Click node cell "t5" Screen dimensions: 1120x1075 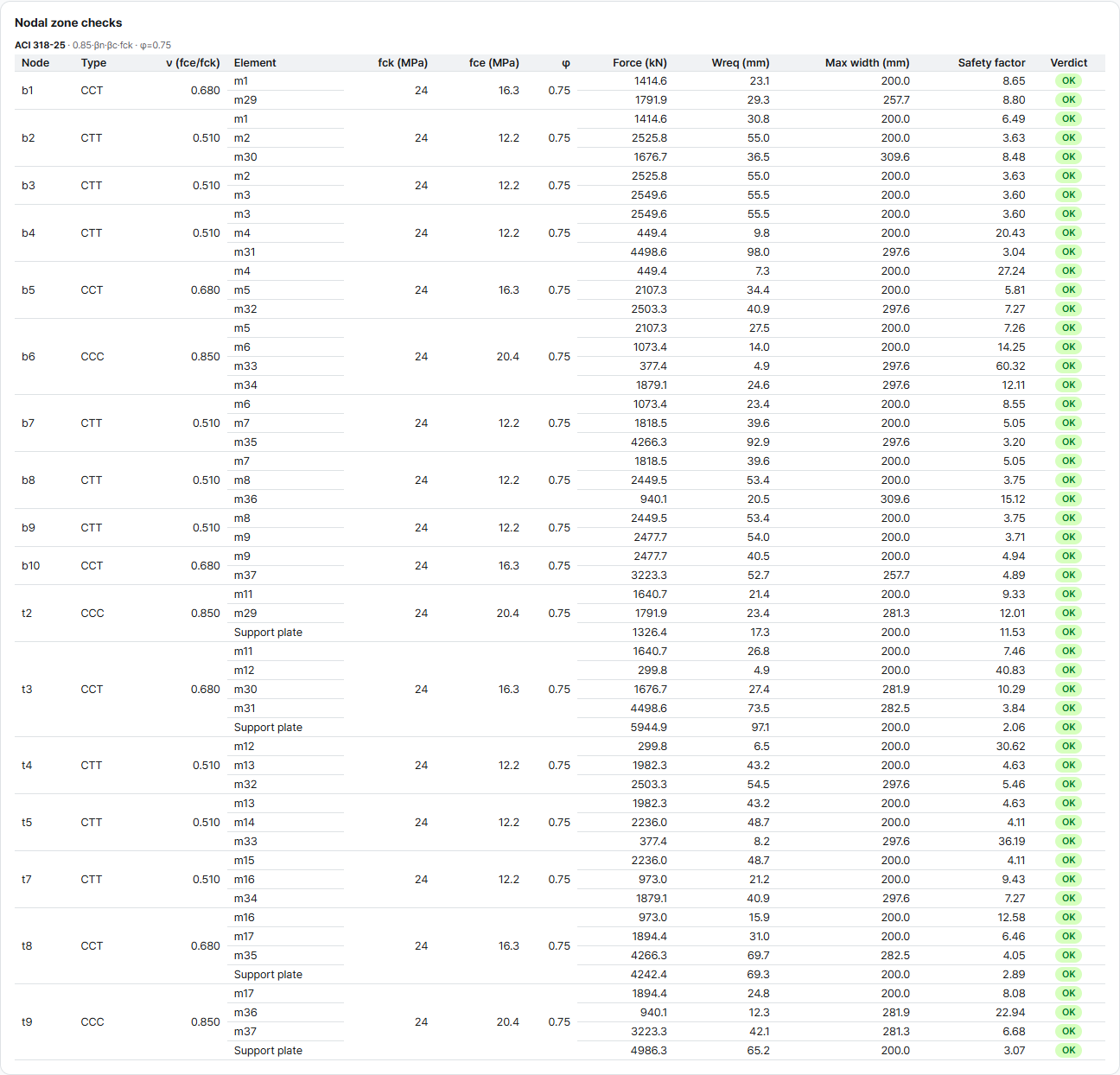pos(27,822)
